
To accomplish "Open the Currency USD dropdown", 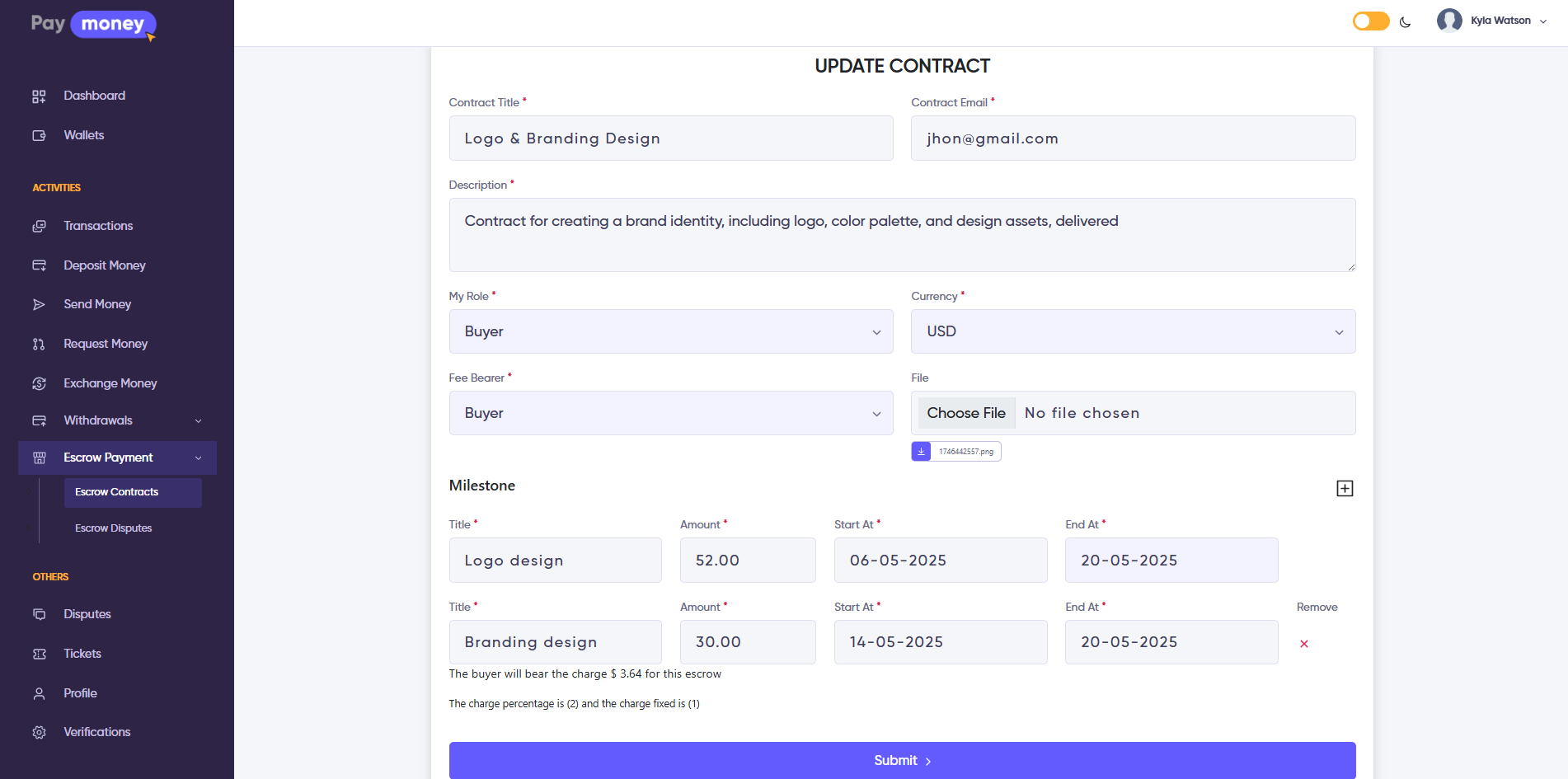I will point(1132,331).
